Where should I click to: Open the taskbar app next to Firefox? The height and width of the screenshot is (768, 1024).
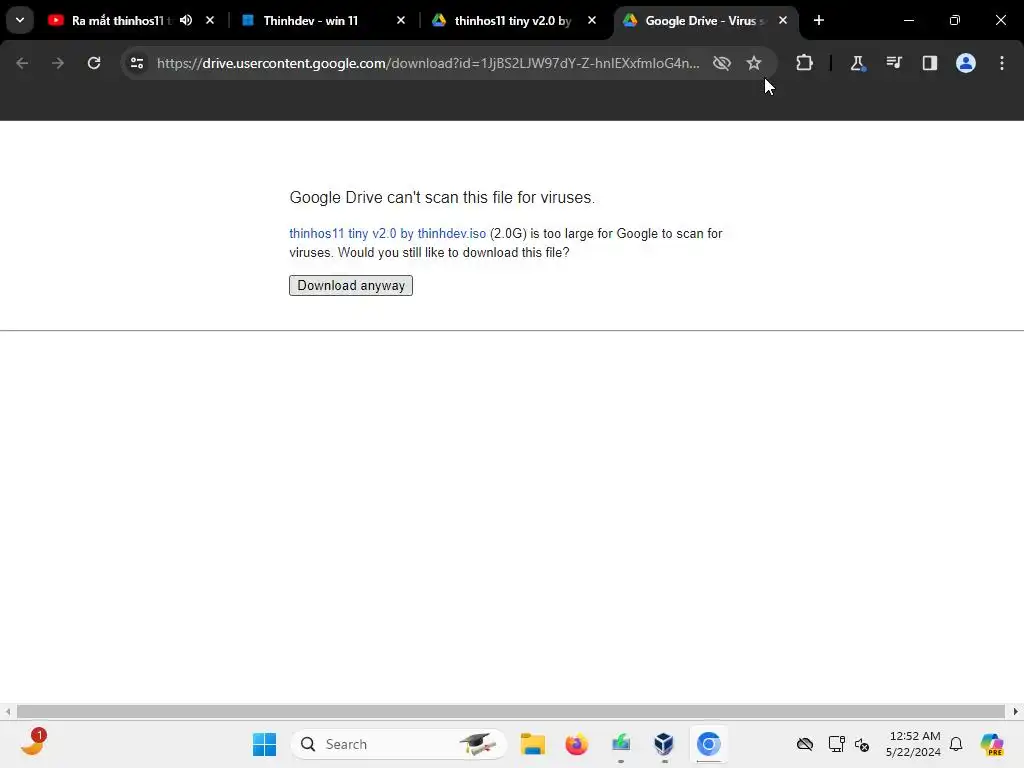(620, 744)
